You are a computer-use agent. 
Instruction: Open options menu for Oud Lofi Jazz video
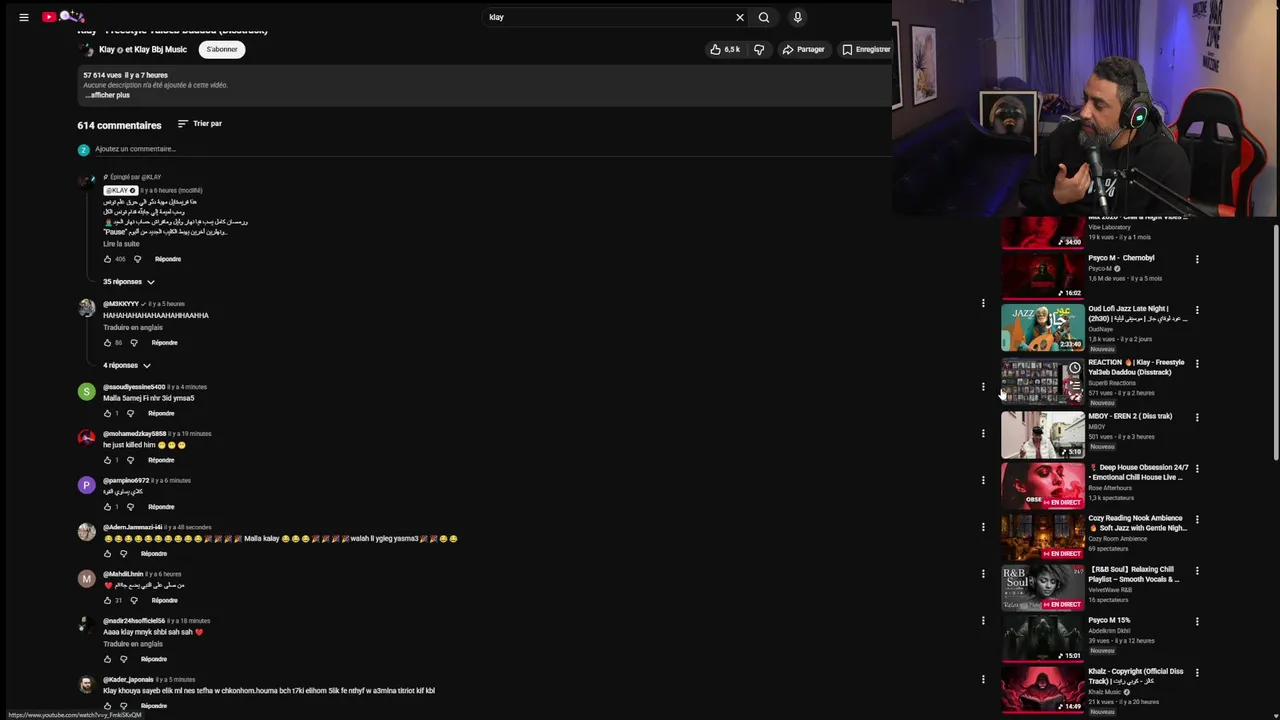tap(1197, 310)
